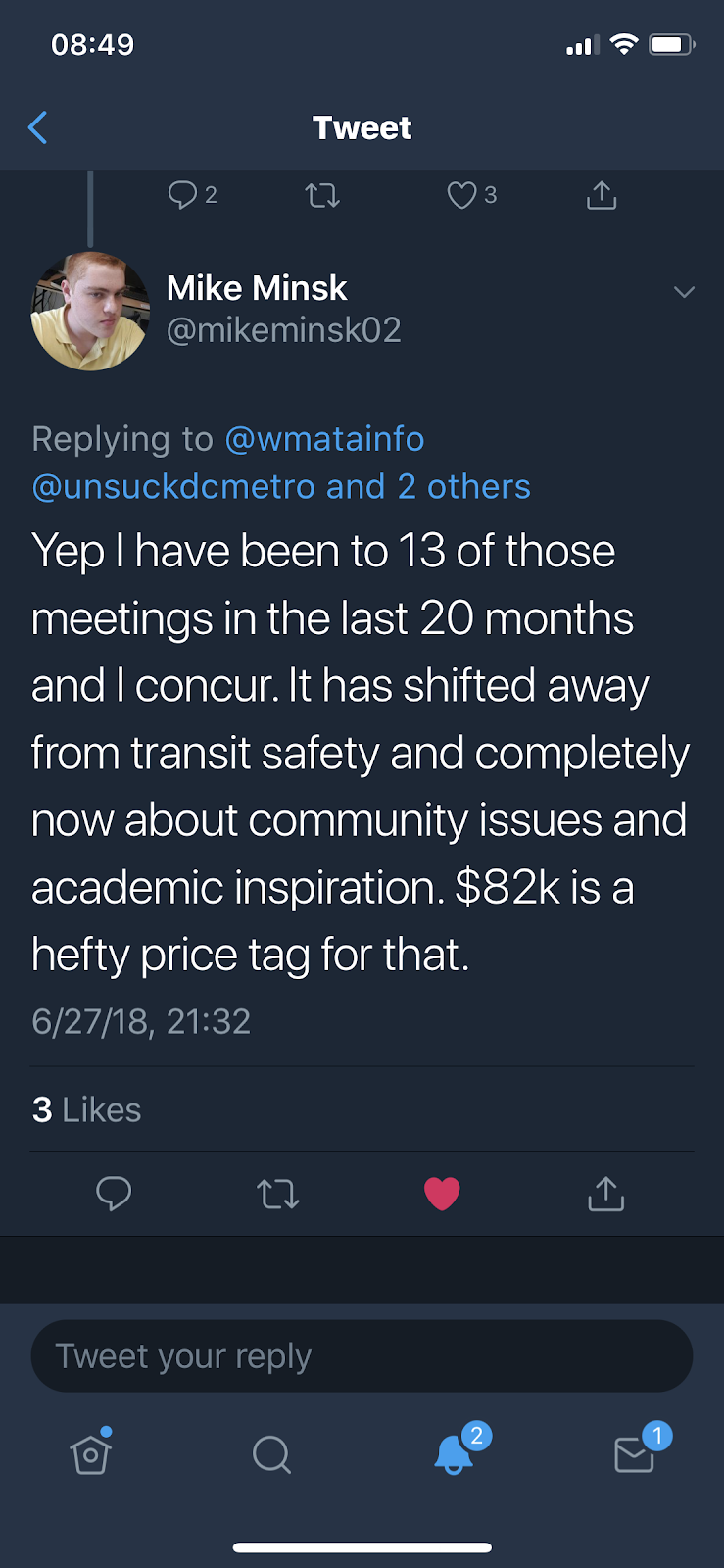Image resolution: width=724 pixels, height=1568 pixels.
Task: Expand the tweet options chevron
Action: click(x=684, y=292)
